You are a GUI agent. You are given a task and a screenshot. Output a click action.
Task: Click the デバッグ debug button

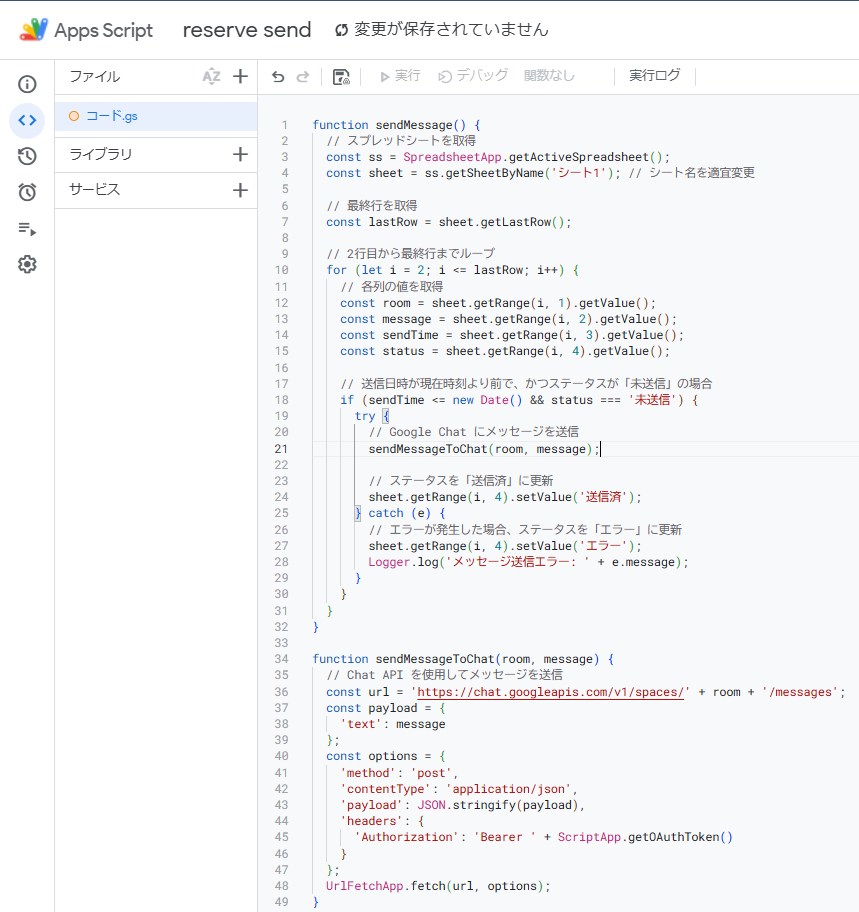(473, 76)
